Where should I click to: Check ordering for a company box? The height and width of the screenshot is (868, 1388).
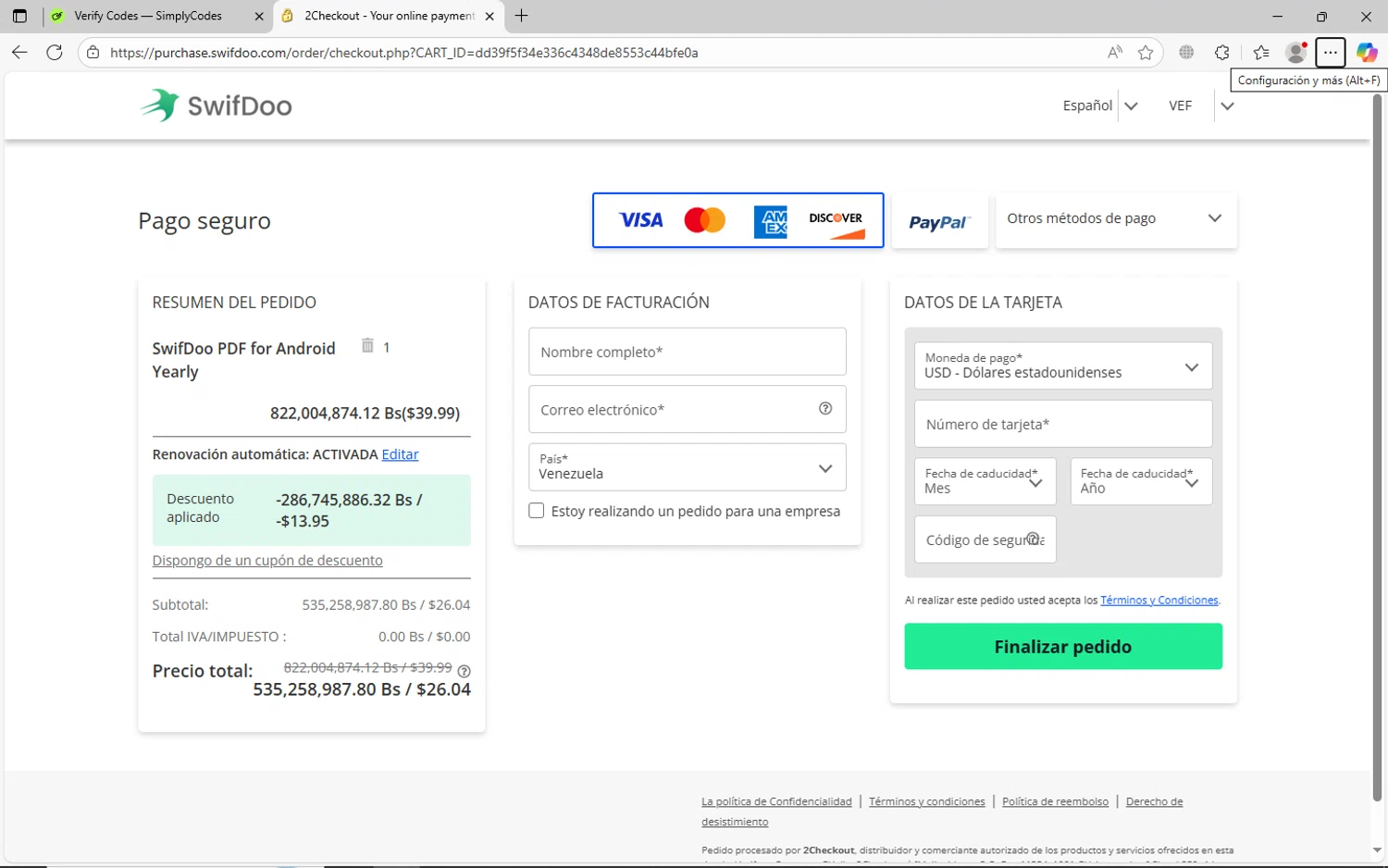(x=536, y=511)
